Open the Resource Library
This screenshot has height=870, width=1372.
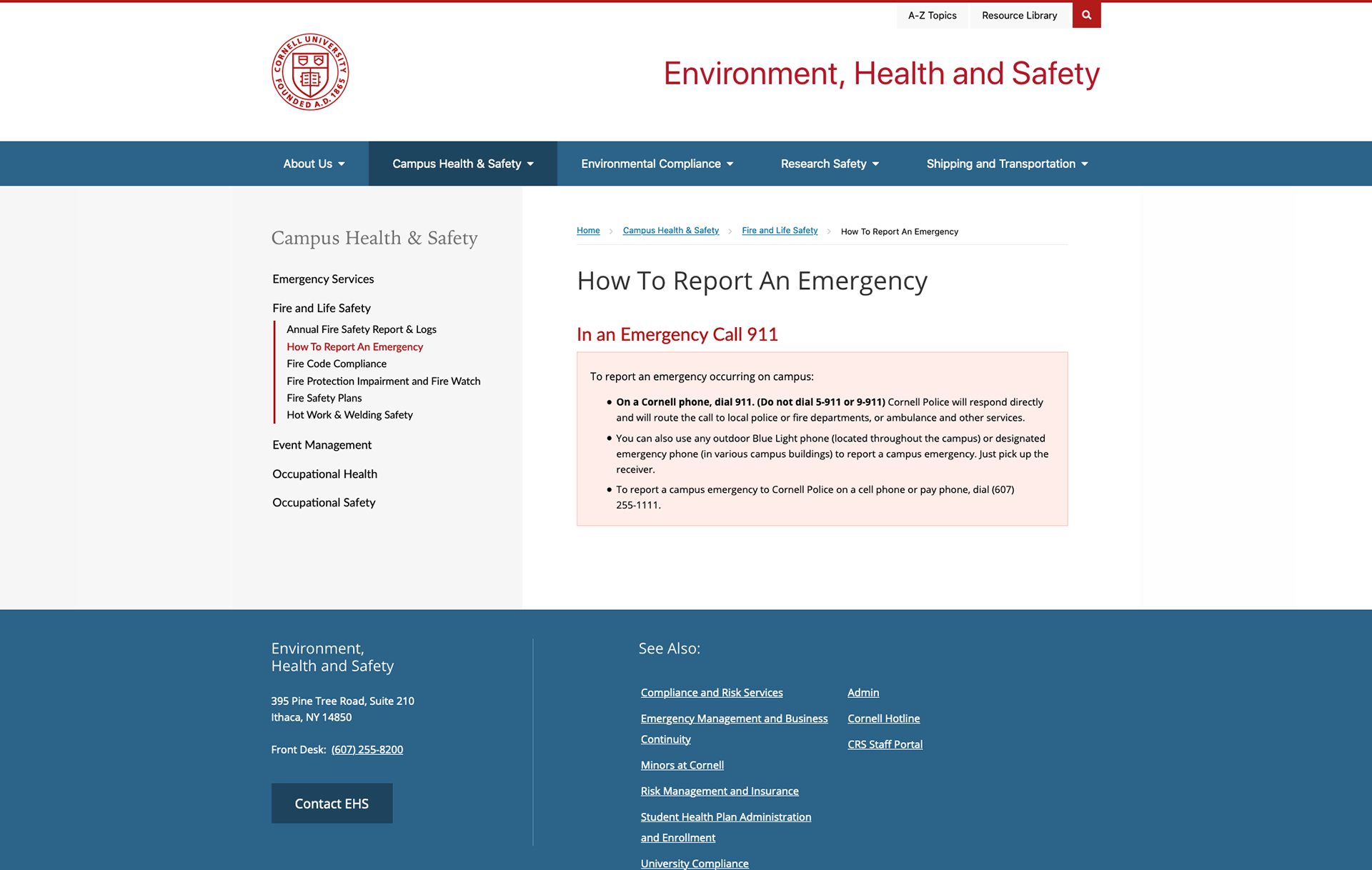click(x=1019, y=15)
